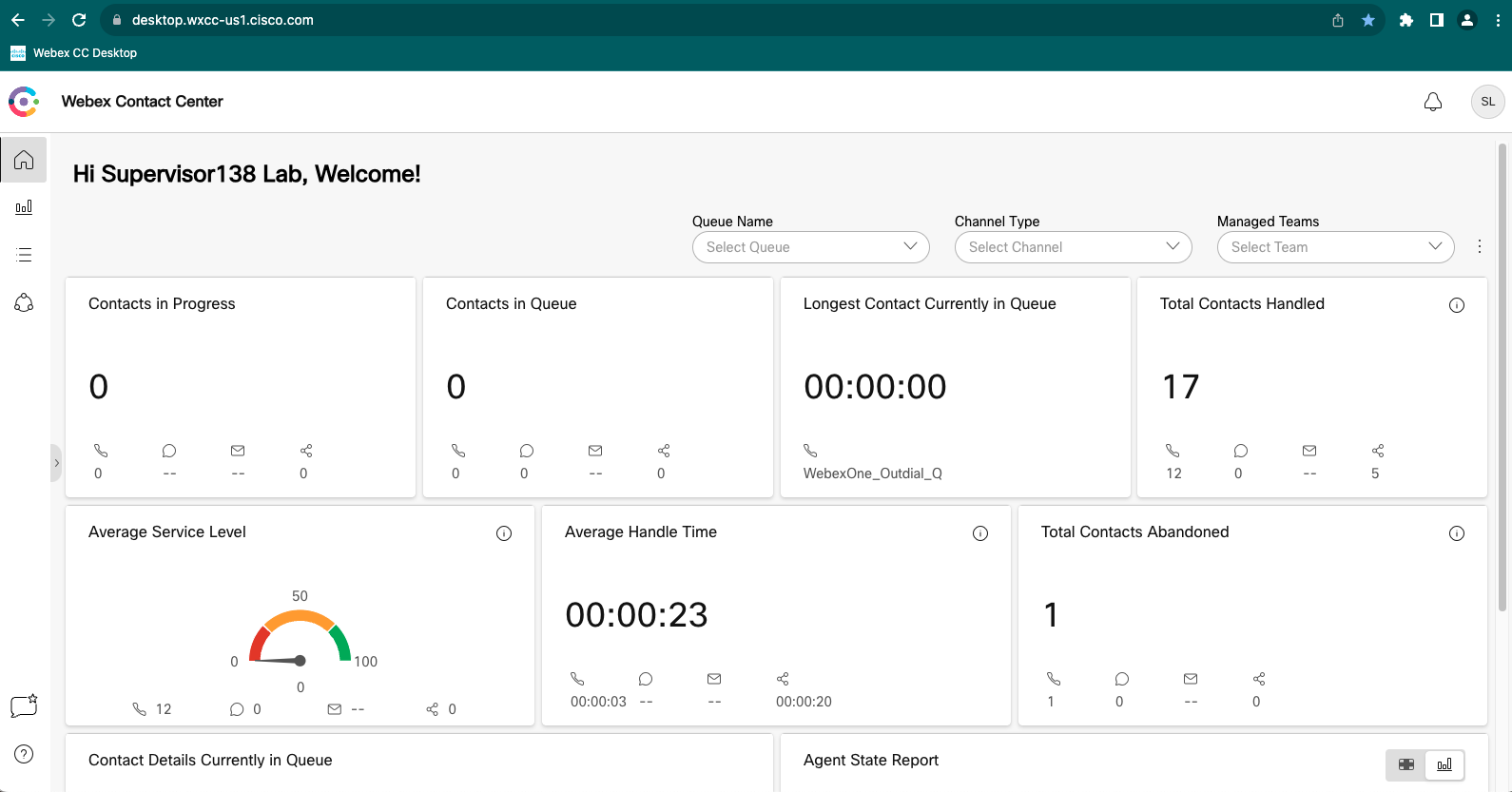Open the Select Channel dropdown
Screen dimensions: 1512x792
pos(1074,247)
